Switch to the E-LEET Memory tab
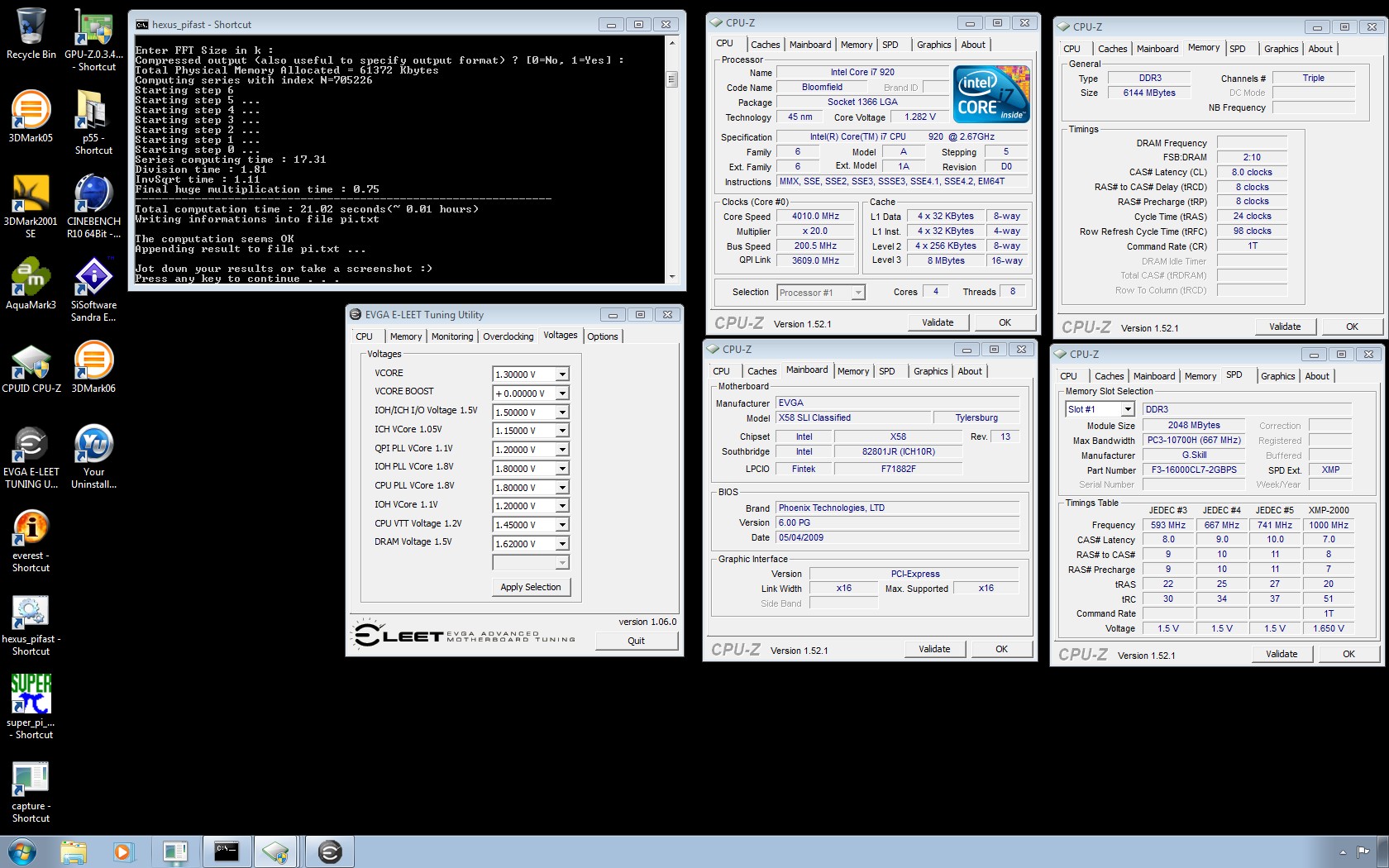This screenshot has height=868, width=1389. tap(405, 336)
